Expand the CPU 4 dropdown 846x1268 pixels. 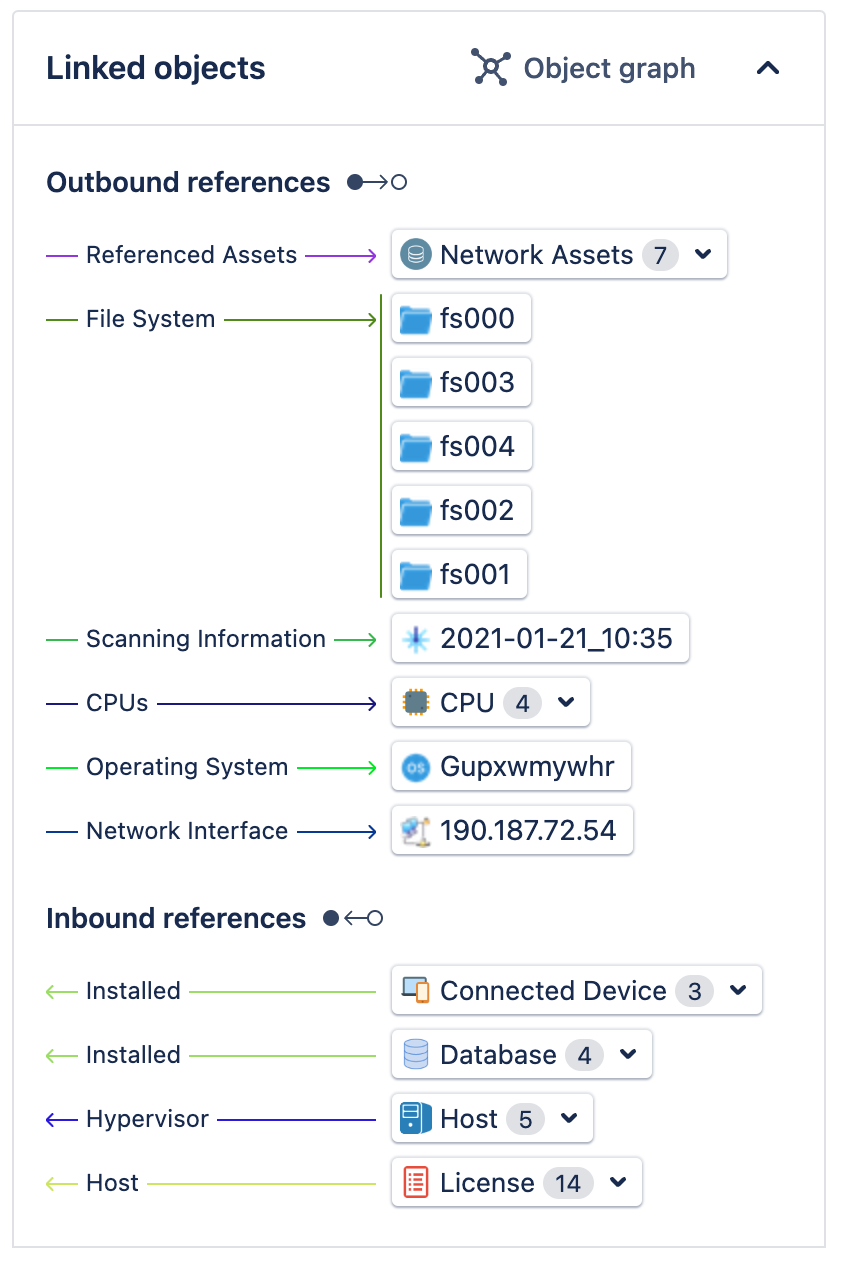tap(566, 703)
